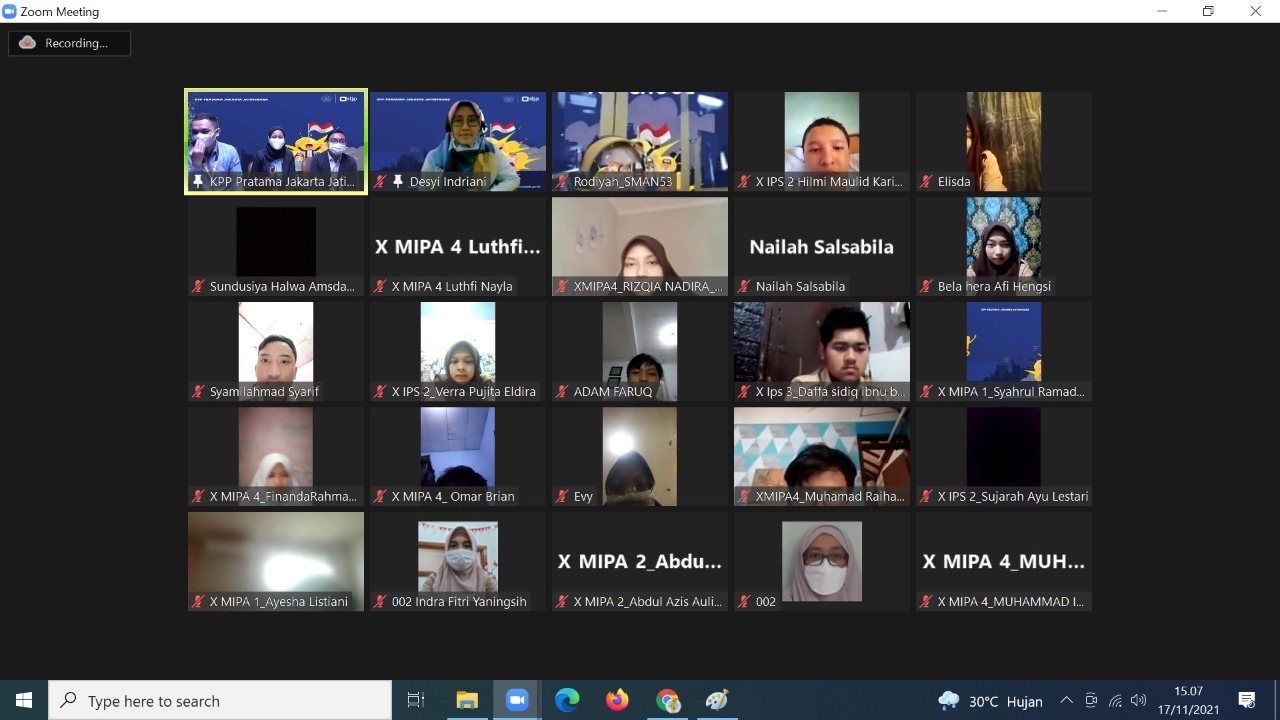Launch Firefox from the taskbar

(617, 700)
